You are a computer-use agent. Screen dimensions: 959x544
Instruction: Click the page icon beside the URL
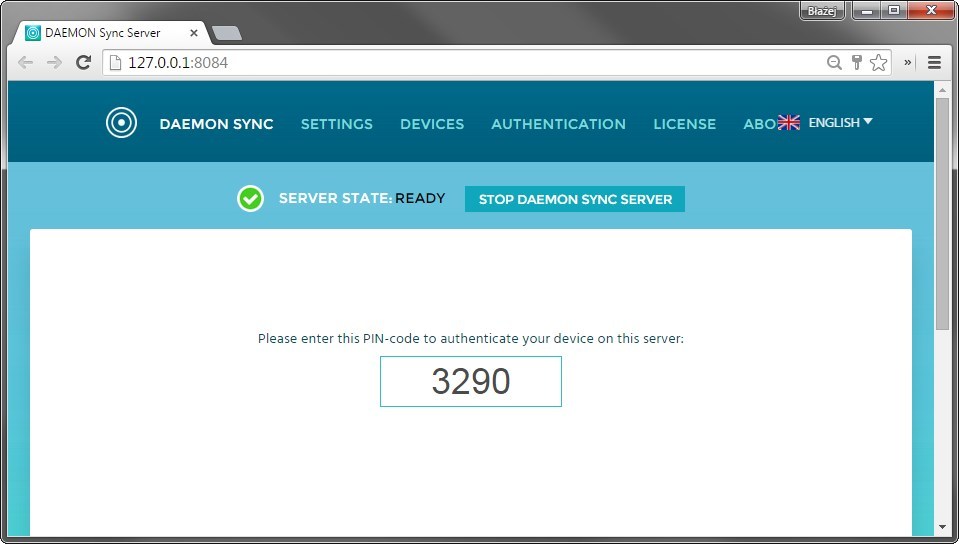pyautogui.click(x=115, y=62)
